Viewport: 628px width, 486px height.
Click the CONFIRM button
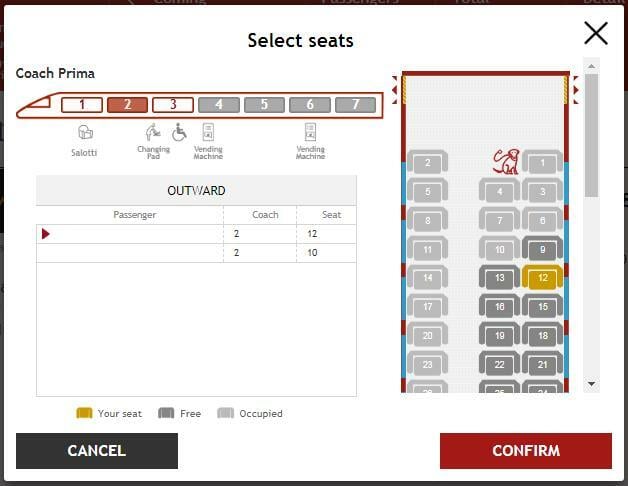coord(525,451)
